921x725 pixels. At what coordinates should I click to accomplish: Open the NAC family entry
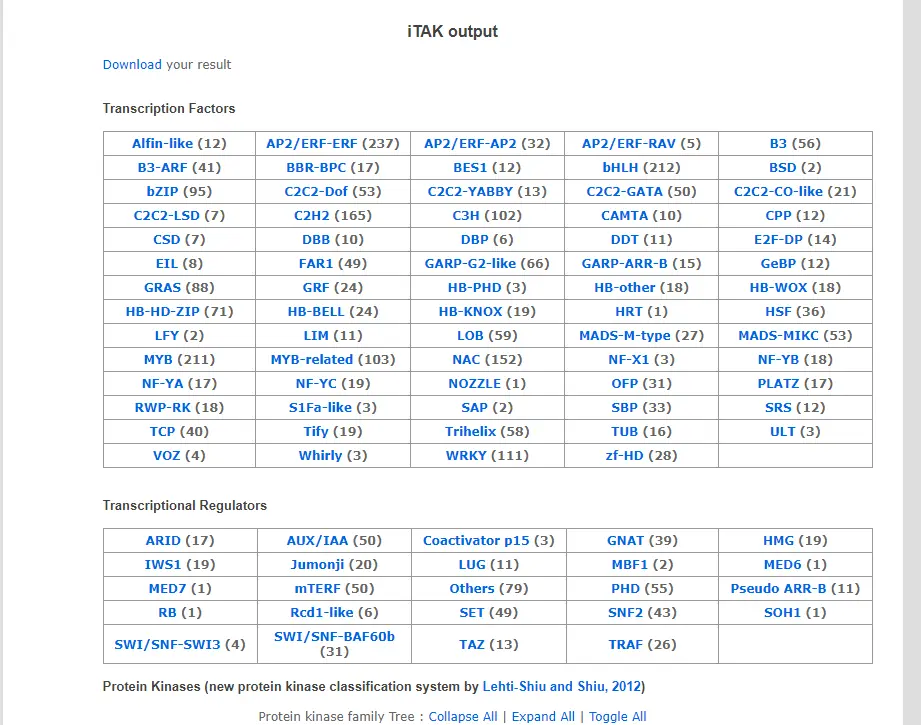pyautogui.click(x=466, y=359)
